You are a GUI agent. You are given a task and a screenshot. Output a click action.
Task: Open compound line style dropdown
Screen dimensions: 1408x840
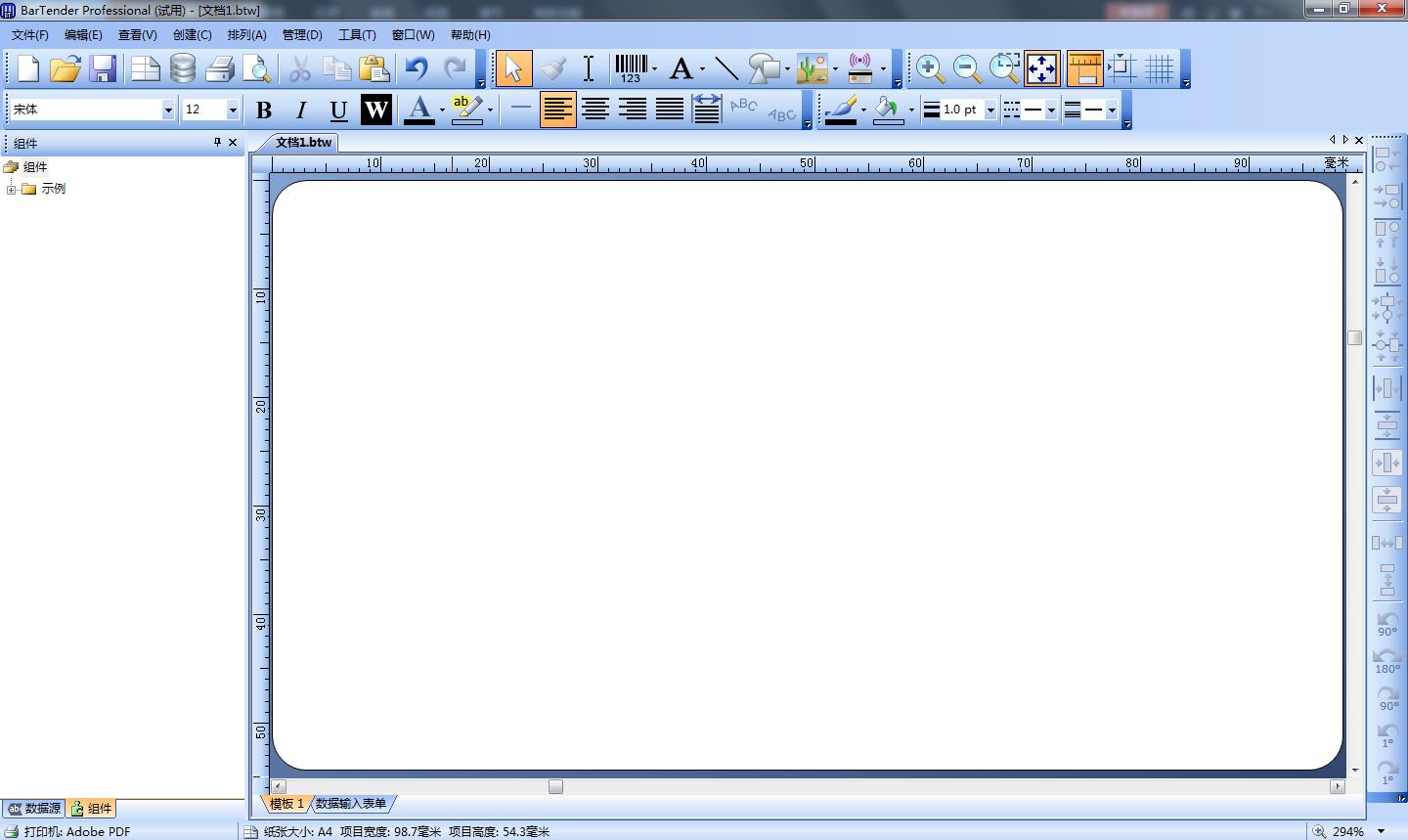point(1112,110)
